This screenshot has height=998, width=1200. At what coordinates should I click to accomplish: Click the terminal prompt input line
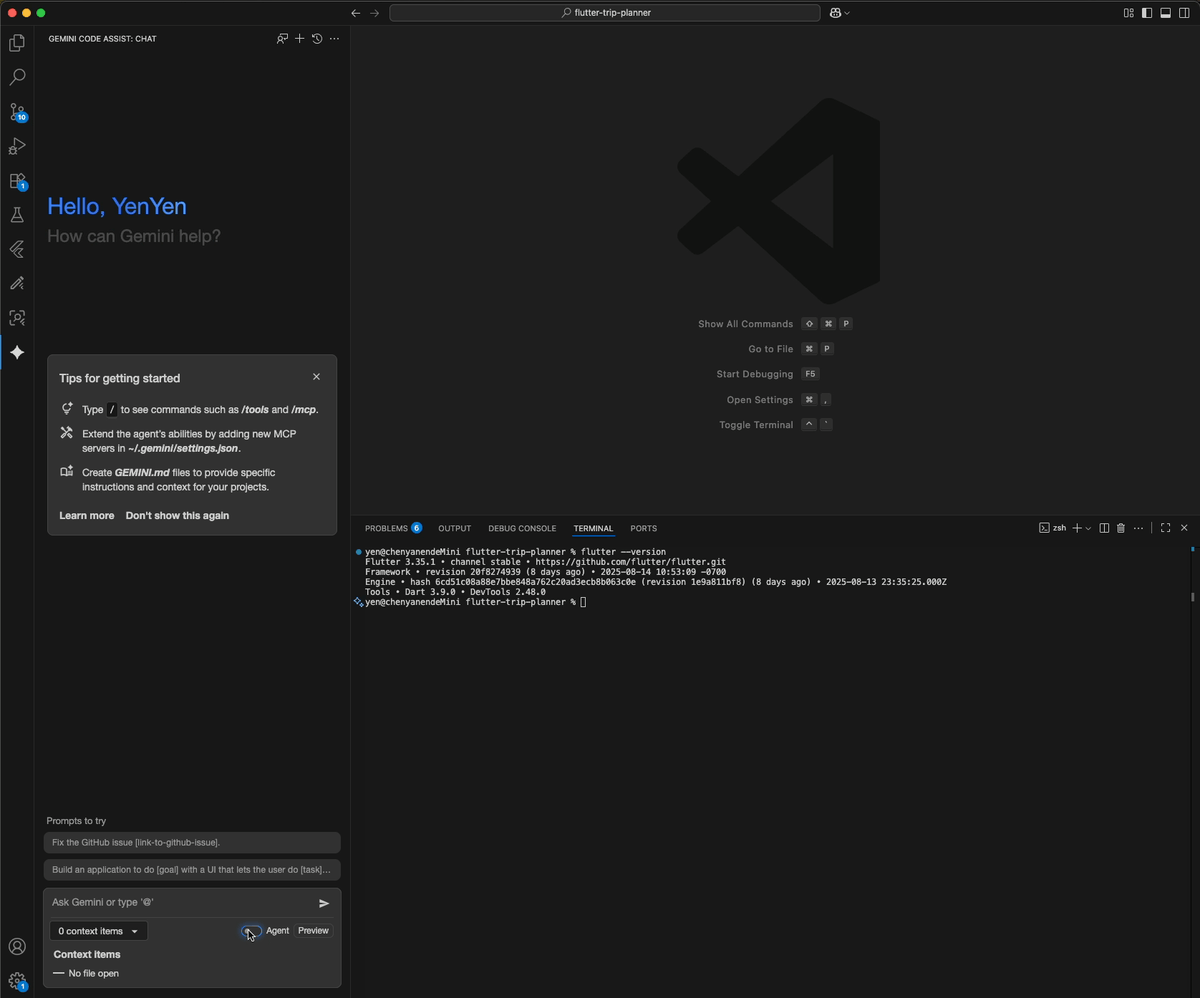coord(475,602)
